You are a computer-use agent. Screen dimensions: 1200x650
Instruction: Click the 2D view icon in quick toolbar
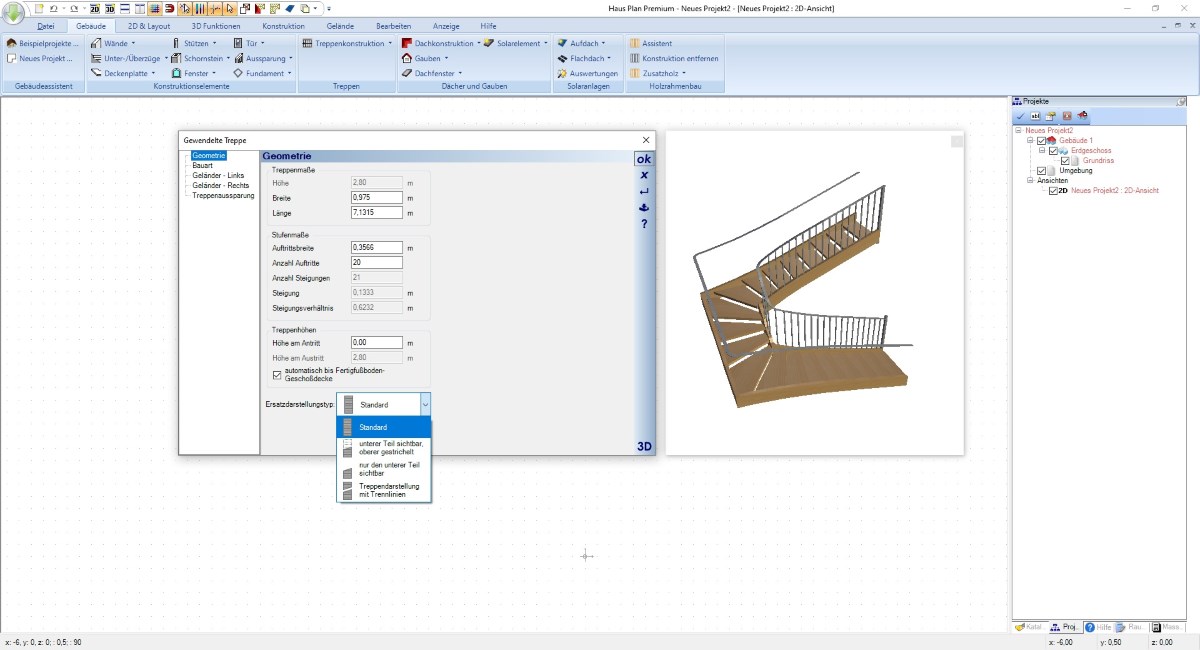coord(95,8)
